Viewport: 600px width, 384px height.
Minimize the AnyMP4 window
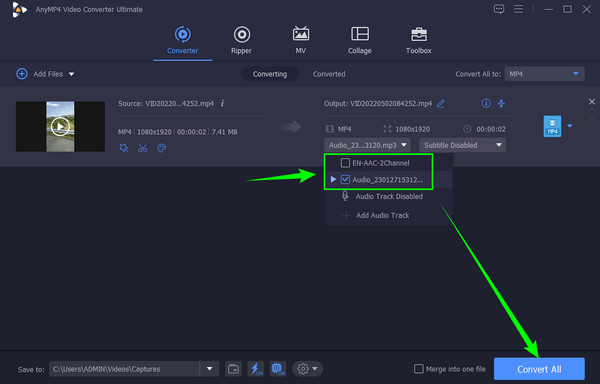click(x=549, y=9)
